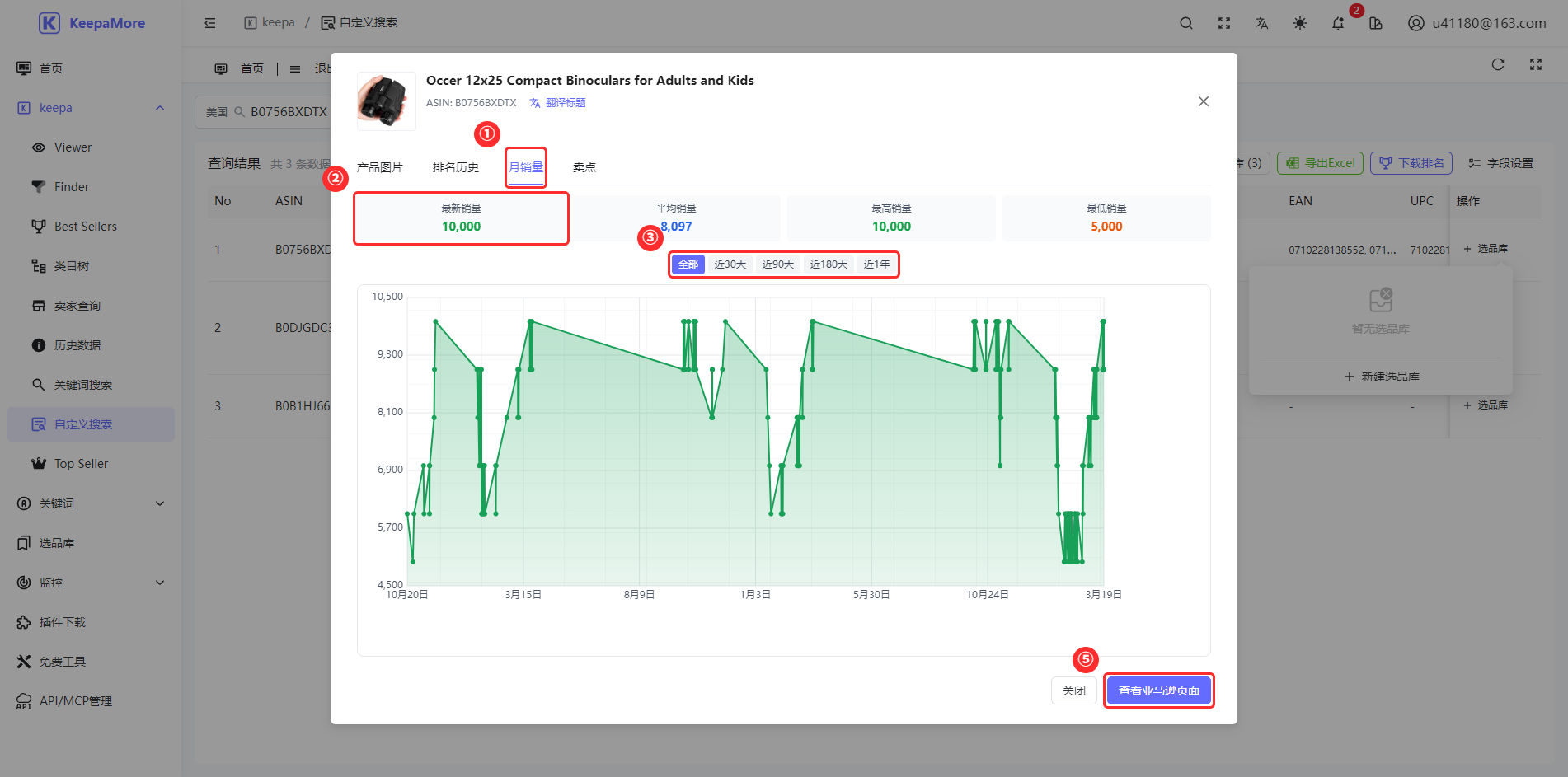Viewport: 1568px width, 777px height.
Task: Toggle fullscreen mode icon in the header
Action: [1224, 23]
